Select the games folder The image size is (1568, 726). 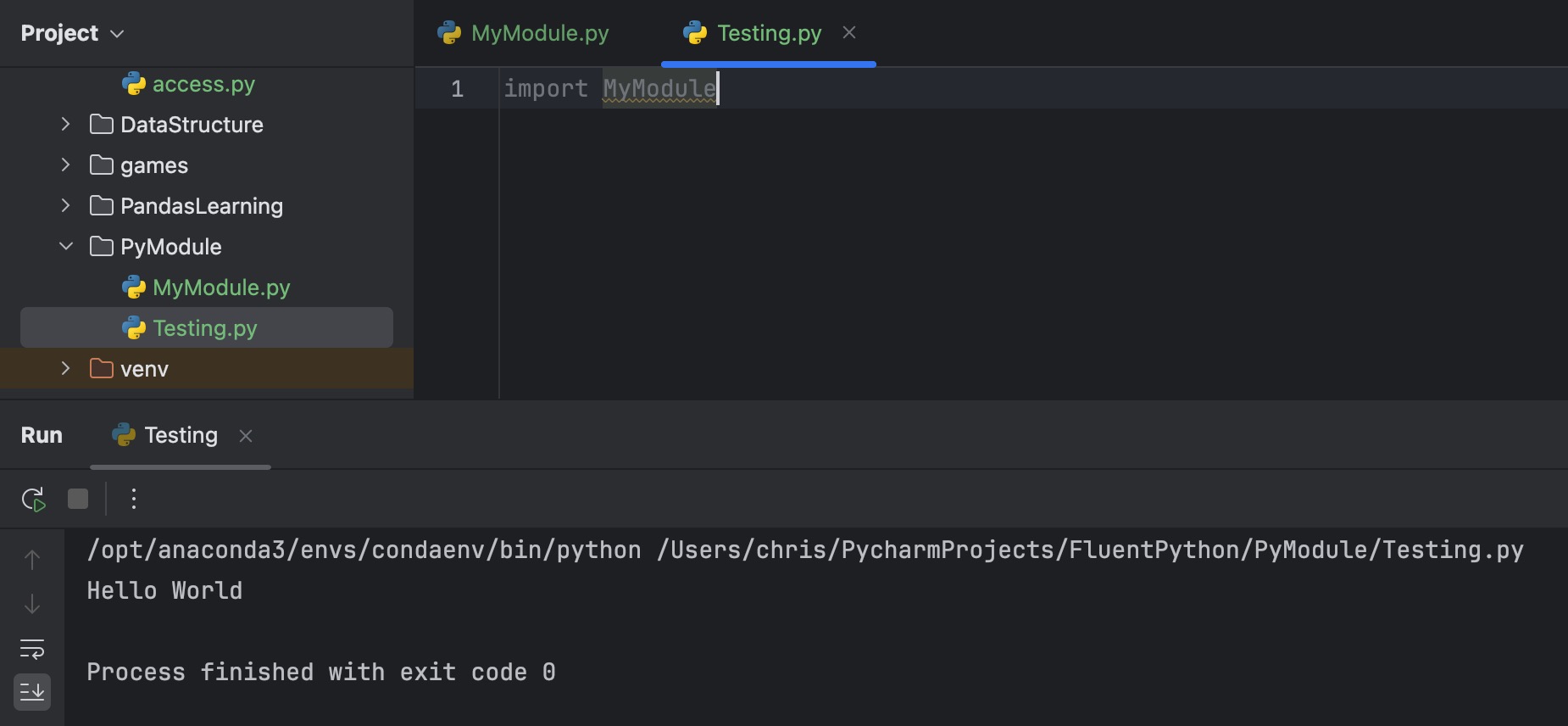pos(154,165)
